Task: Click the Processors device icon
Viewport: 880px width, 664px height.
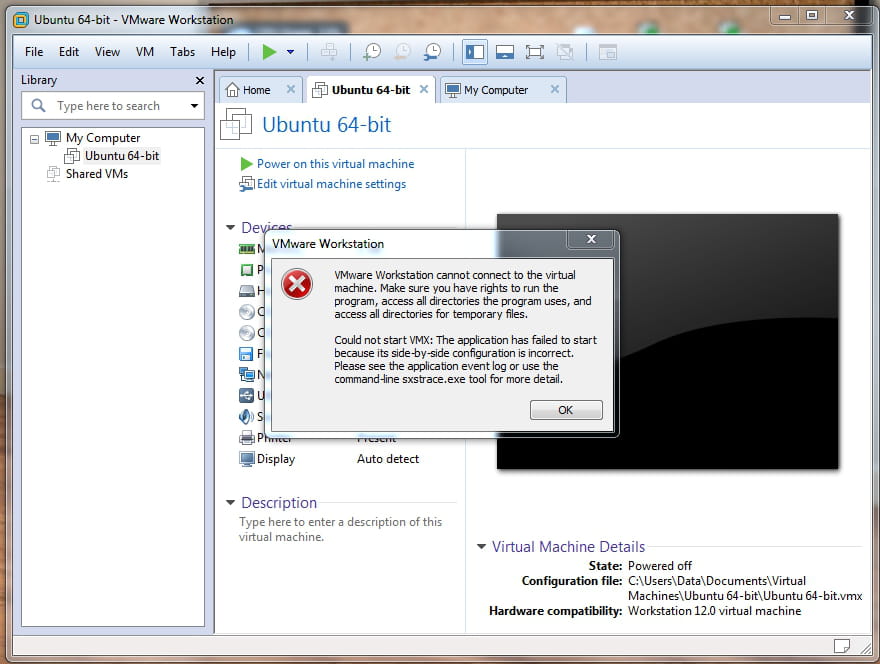Action: [247, 270]
